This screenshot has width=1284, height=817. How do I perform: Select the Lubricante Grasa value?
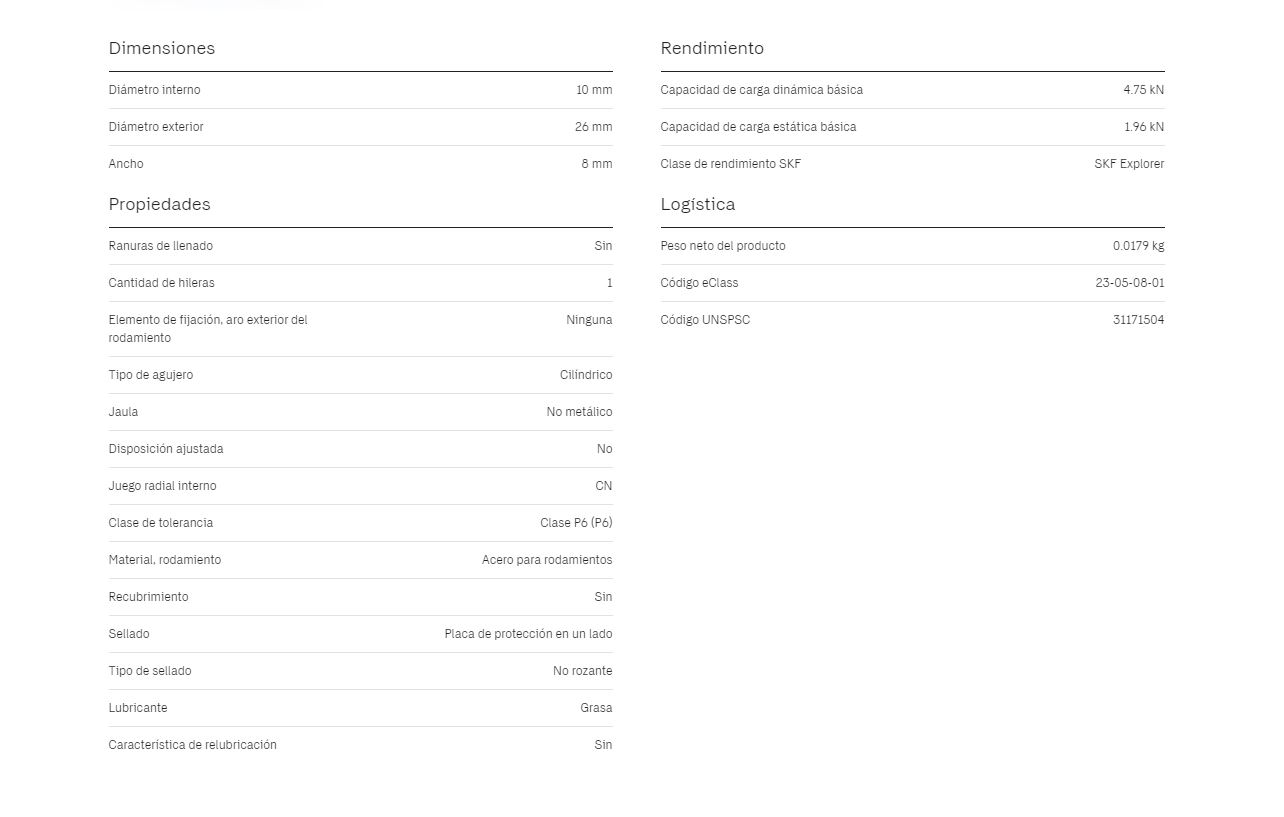coord(596,708)
